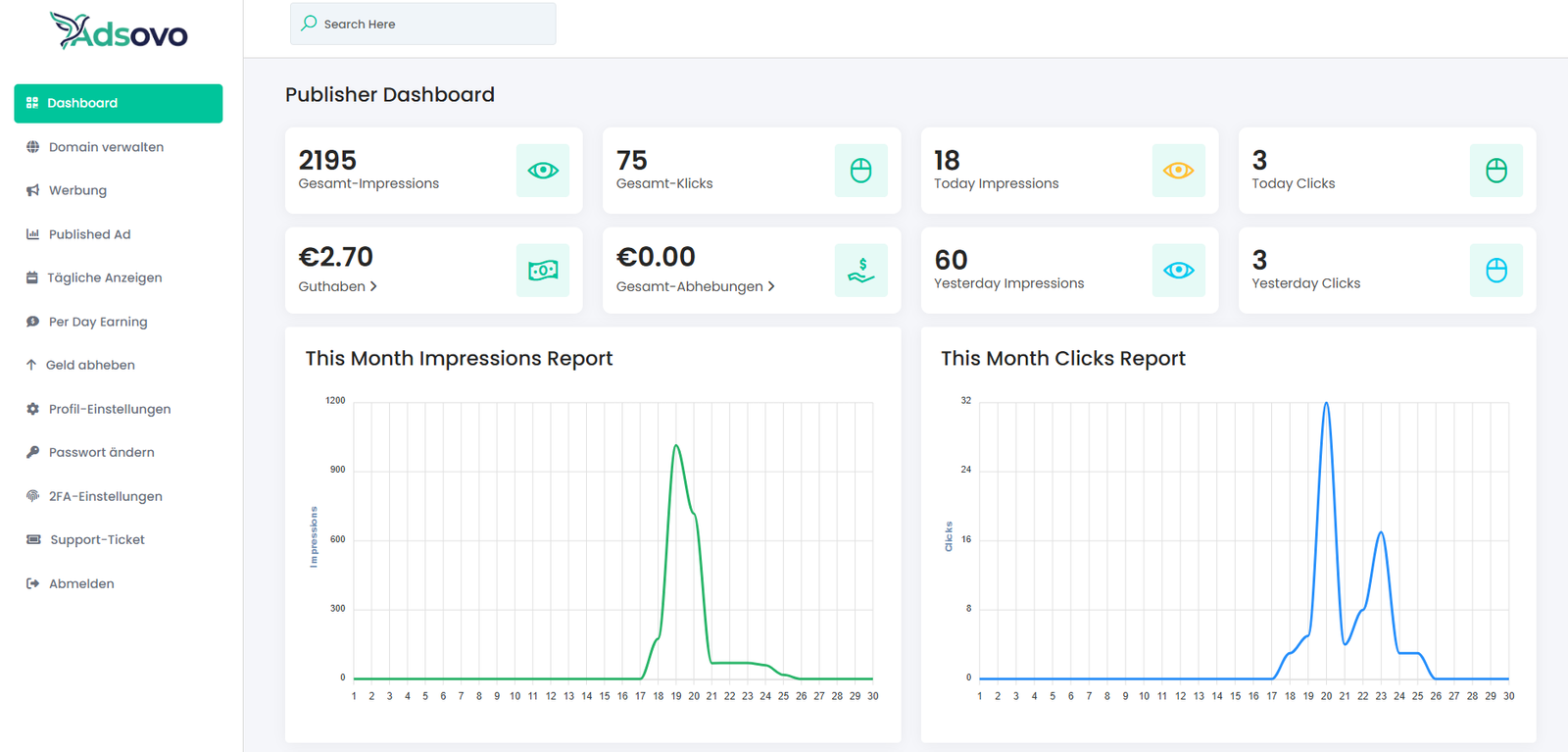The image size is (1568, 752).
Task: Click the Yesterday Clicks mouse icon
Action: pyautogui.click(x=1495, y=271)
